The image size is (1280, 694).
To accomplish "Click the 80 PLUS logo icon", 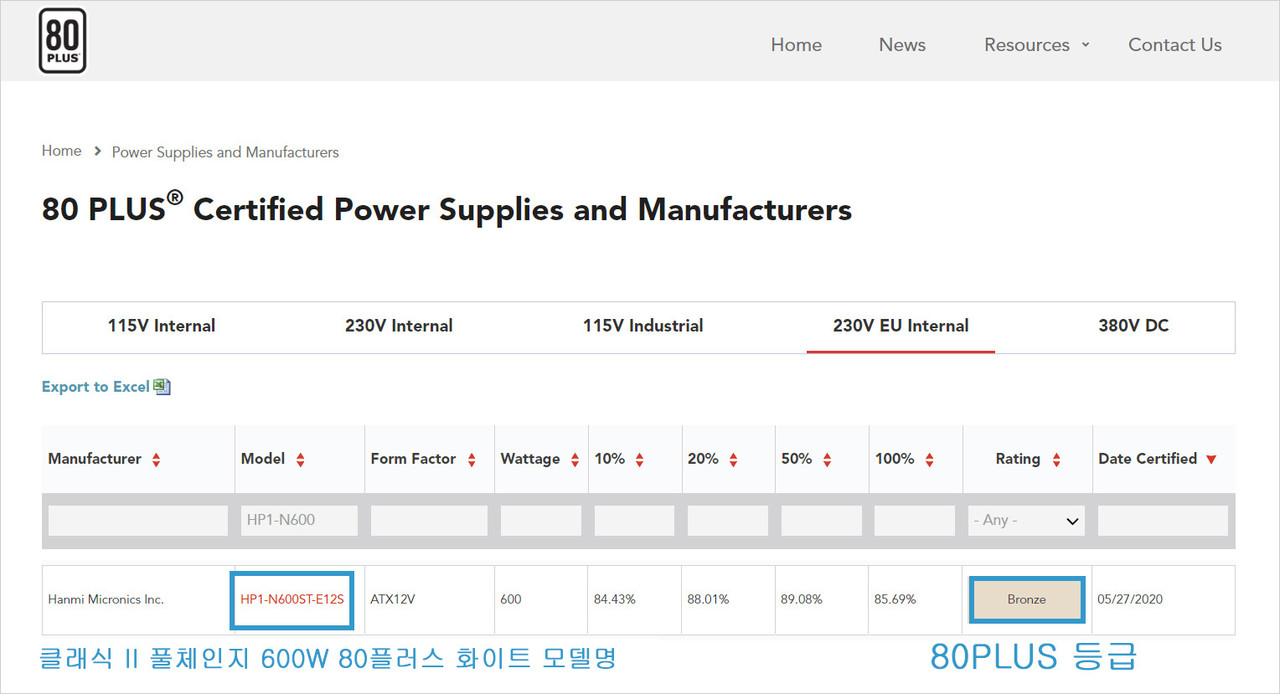I will [x=62, y=41].
